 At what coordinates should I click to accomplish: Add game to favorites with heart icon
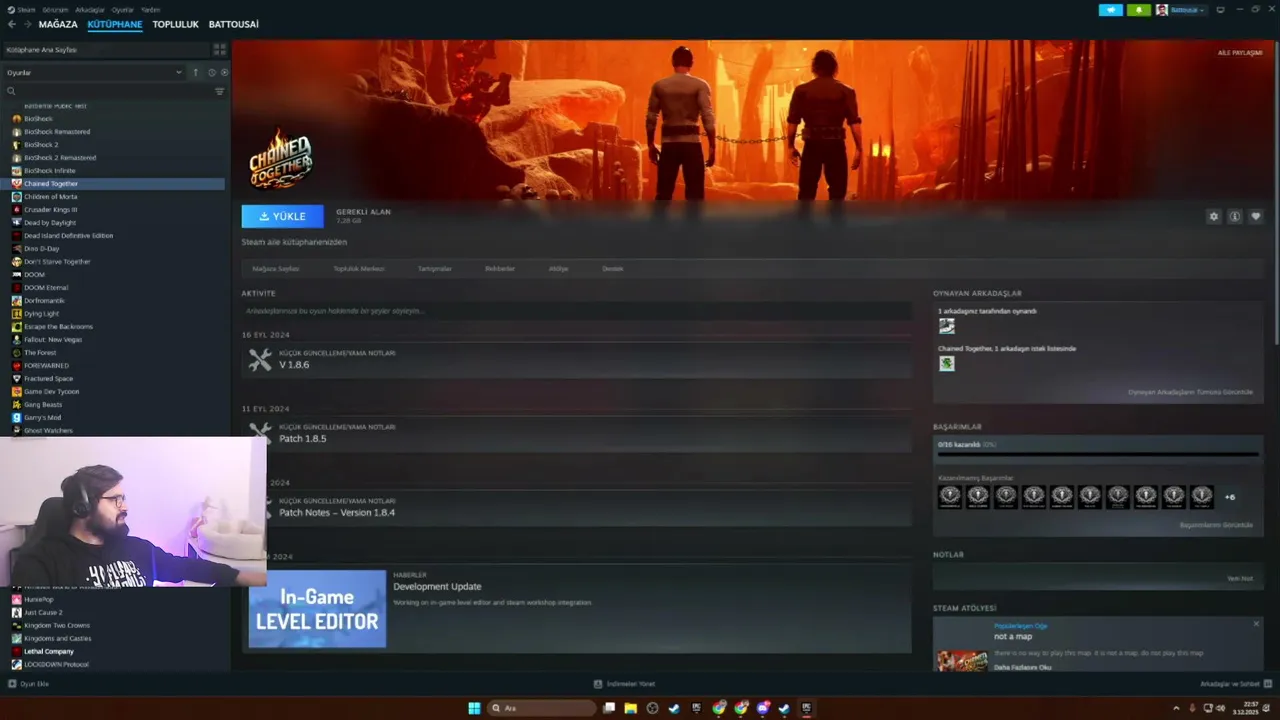1256,216
